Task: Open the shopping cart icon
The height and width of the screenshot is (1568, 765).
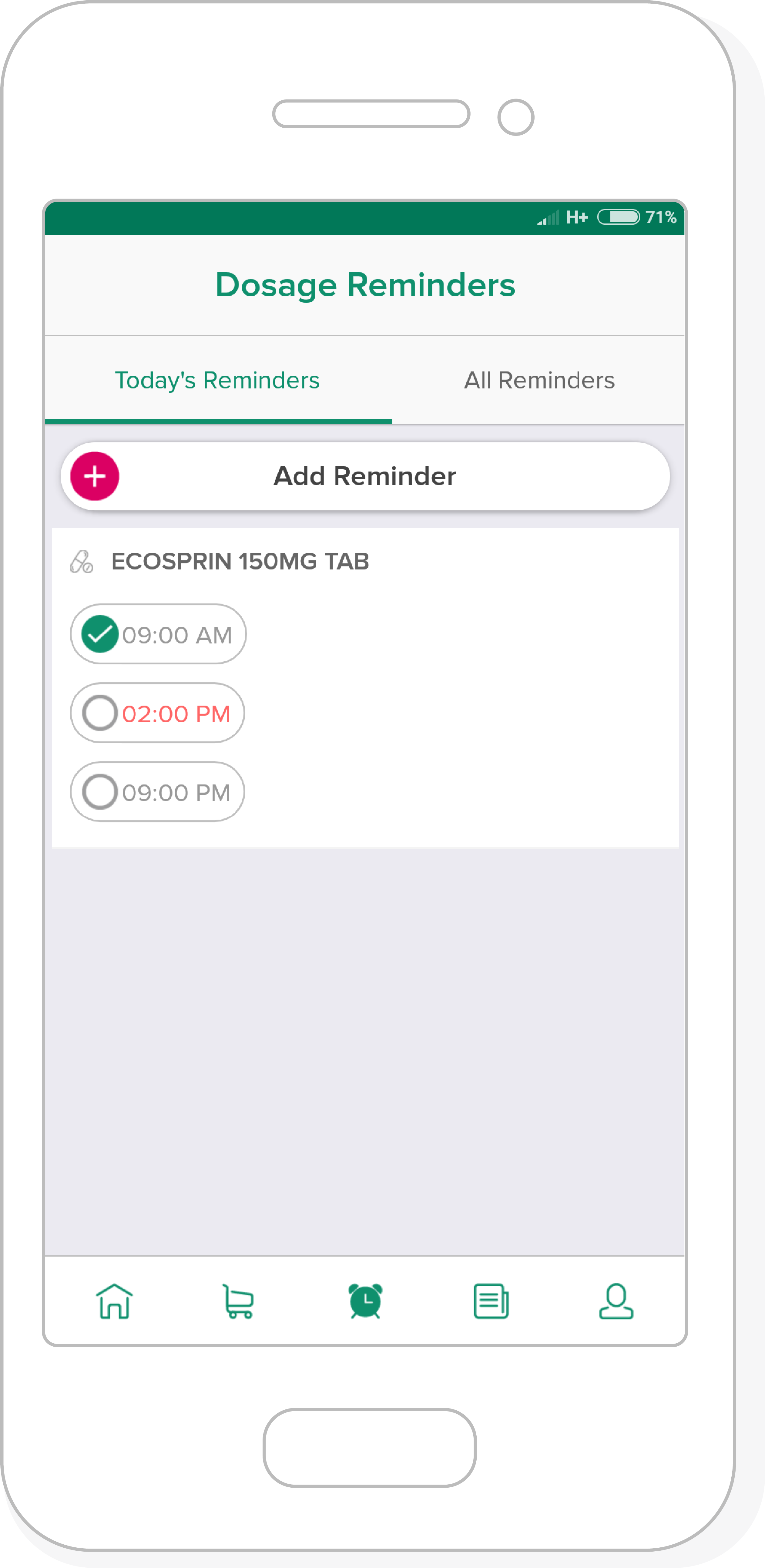Action: coord(239,1301)
